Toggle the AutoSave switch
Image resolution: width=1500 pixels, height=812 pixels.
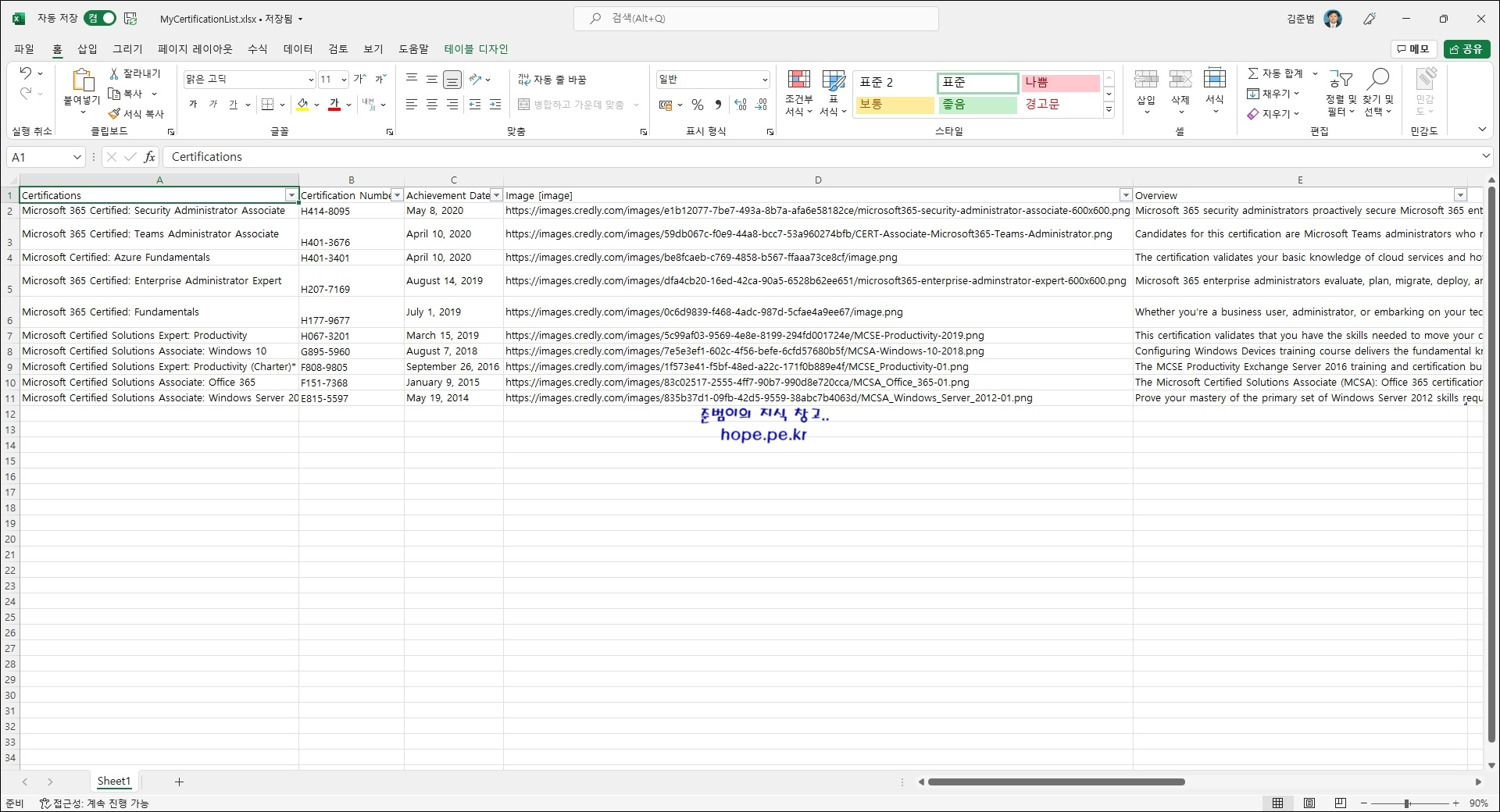pyautogui.click(x=101, y=18)
